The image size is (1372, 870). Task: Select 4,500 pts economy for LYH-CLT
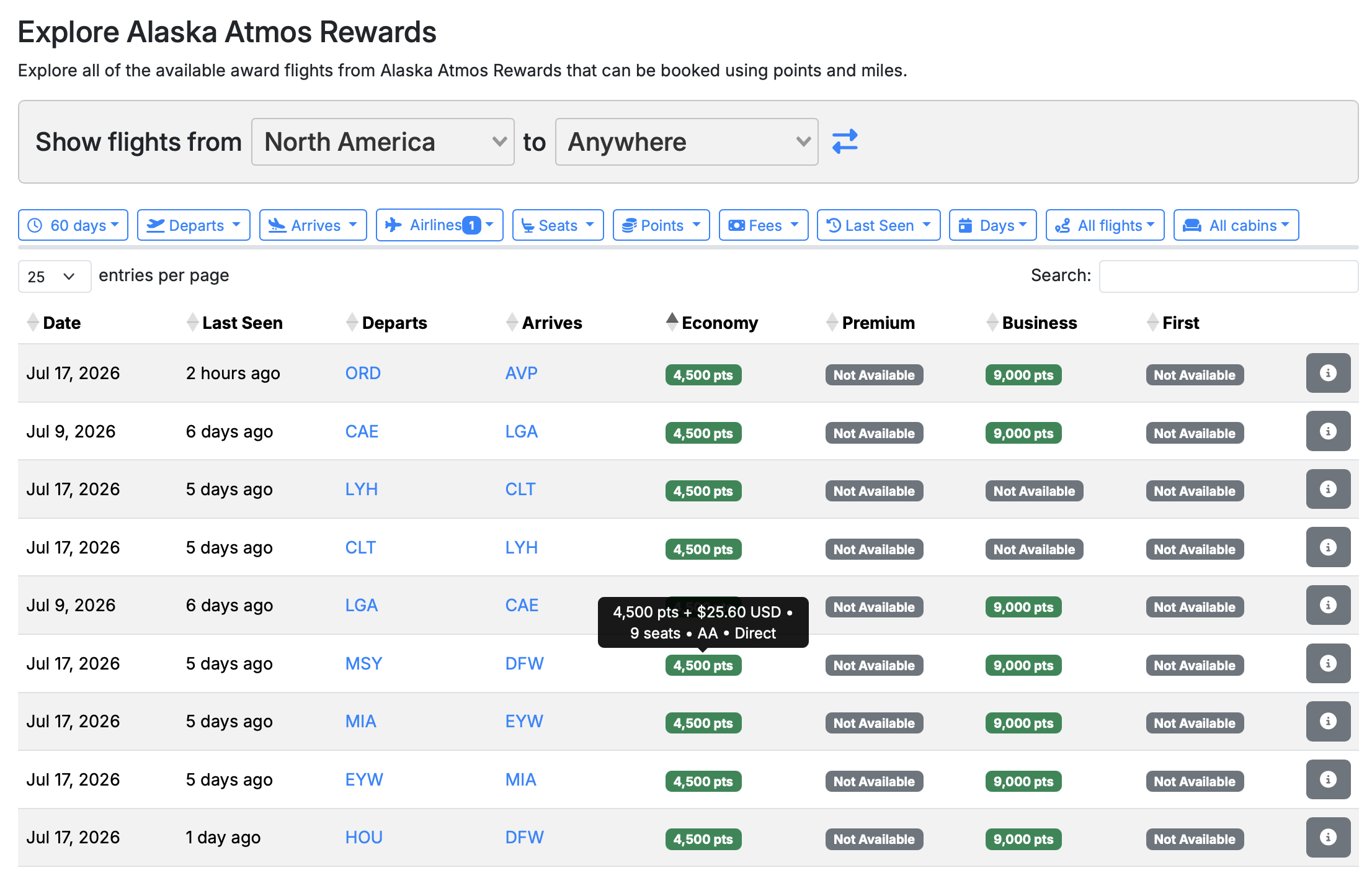pyautogui.click(x=703, y=491)
